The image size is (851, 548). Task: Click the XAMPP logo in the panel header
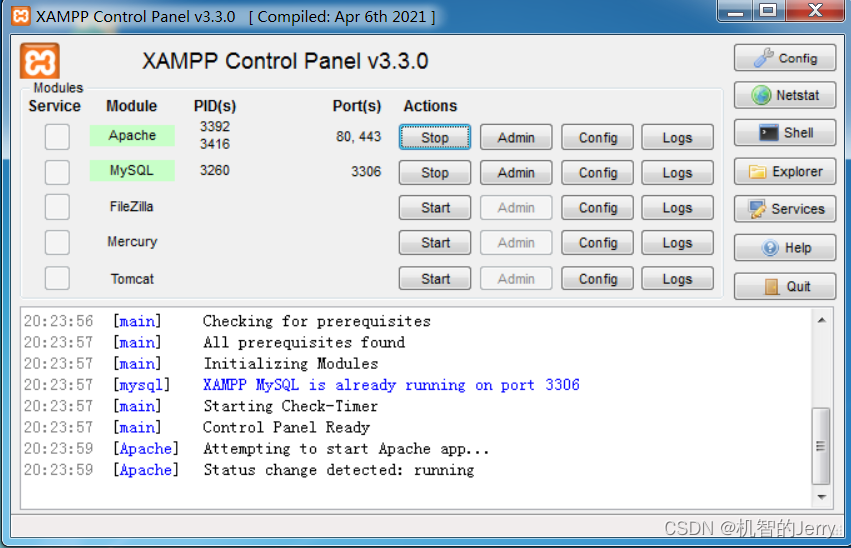[40, 61]
